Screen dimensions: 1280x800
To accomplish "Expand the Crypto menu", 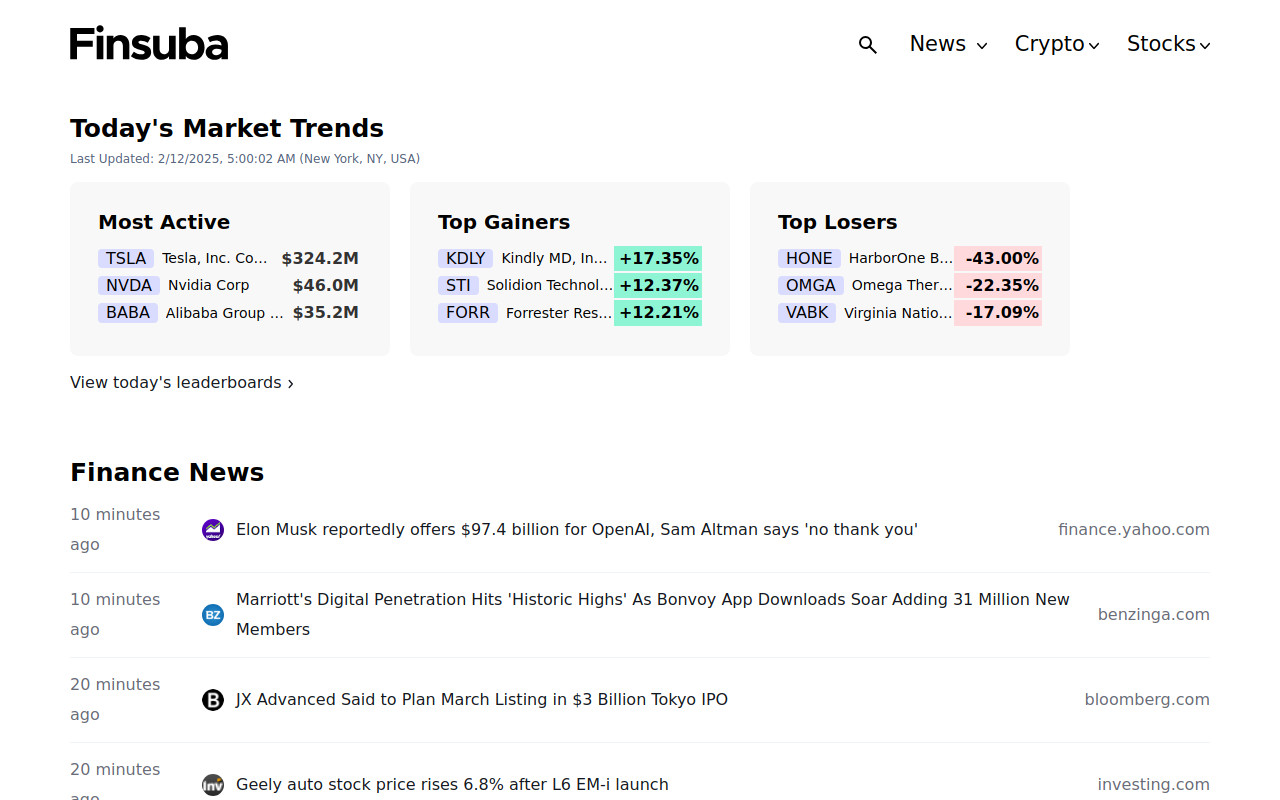I will pos(1057,44).
